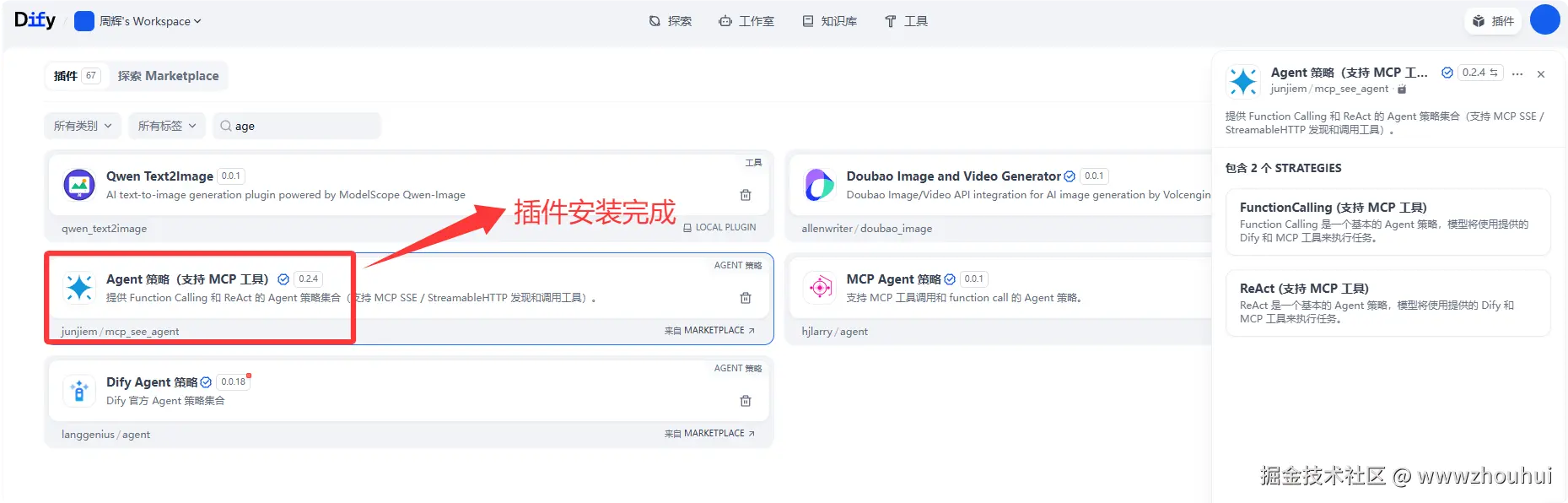The height and width of the screenshot is (503, 1568).
Task: Close the plugin detail panel
Action: 1541,74
